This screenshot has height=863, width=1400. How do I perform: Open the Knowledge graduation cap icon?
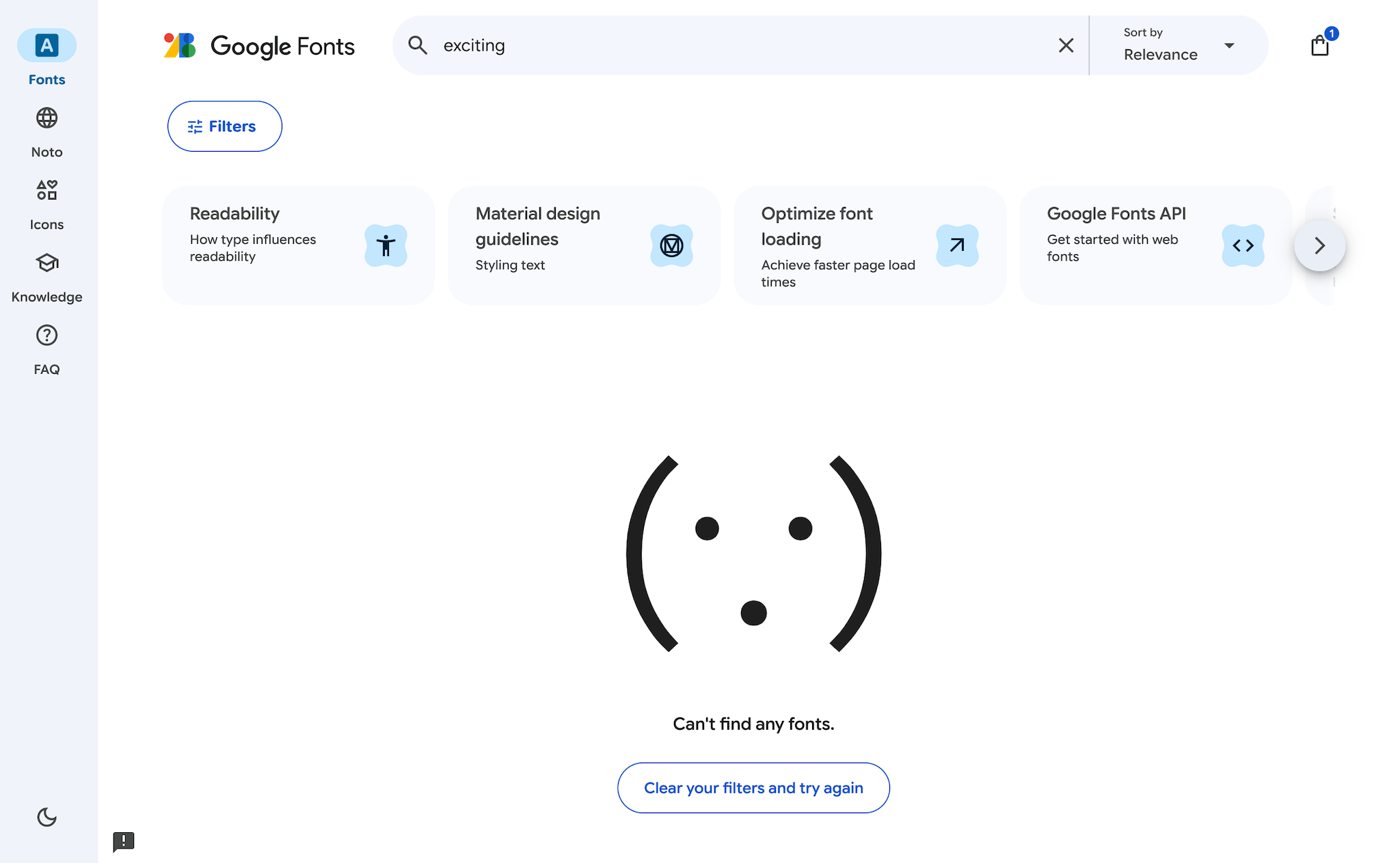[x=46, y=263]
